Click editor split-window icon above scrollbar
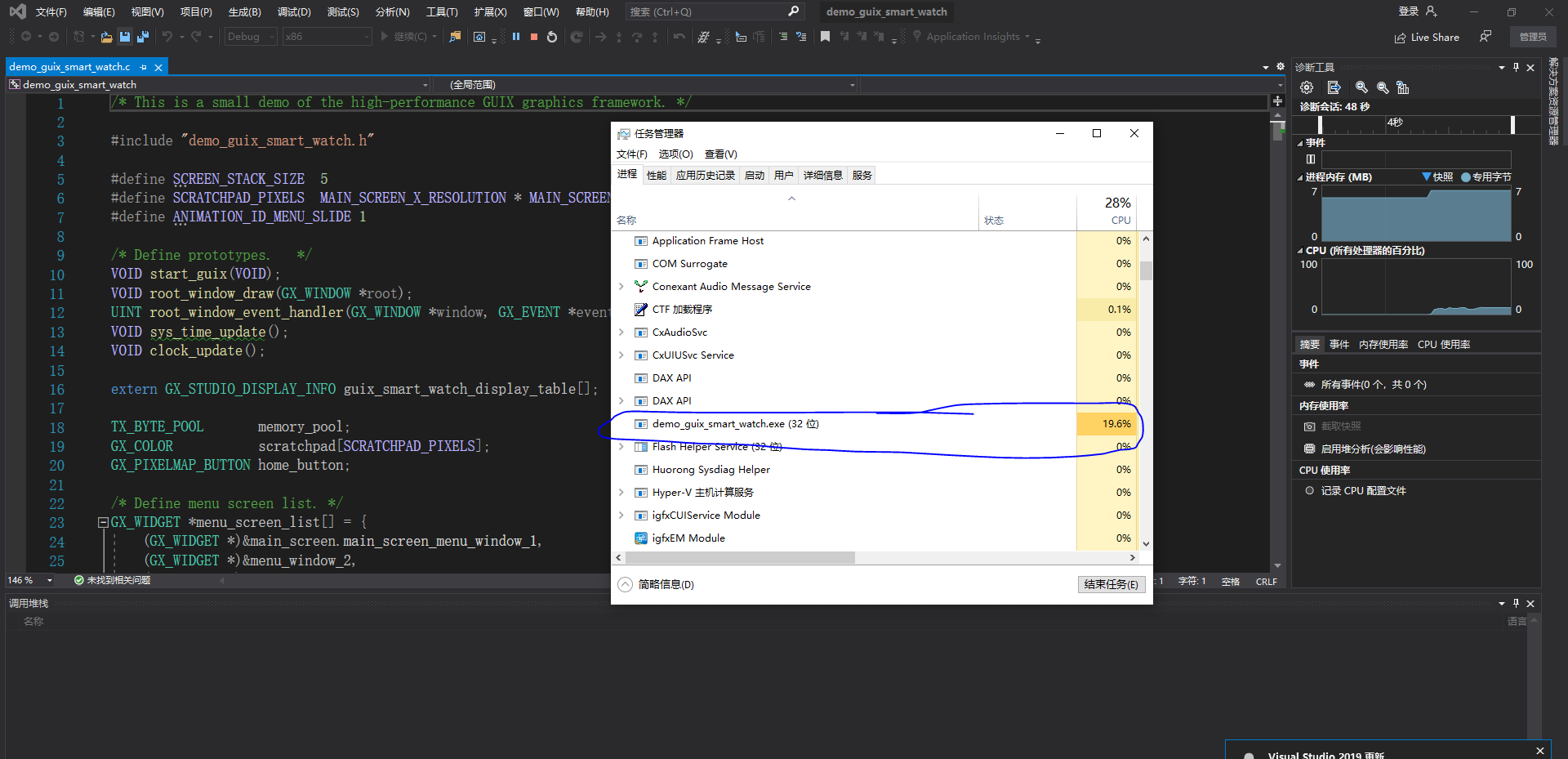Image resolution: width=1568 pixels, height=759 pixels. 1277,100
